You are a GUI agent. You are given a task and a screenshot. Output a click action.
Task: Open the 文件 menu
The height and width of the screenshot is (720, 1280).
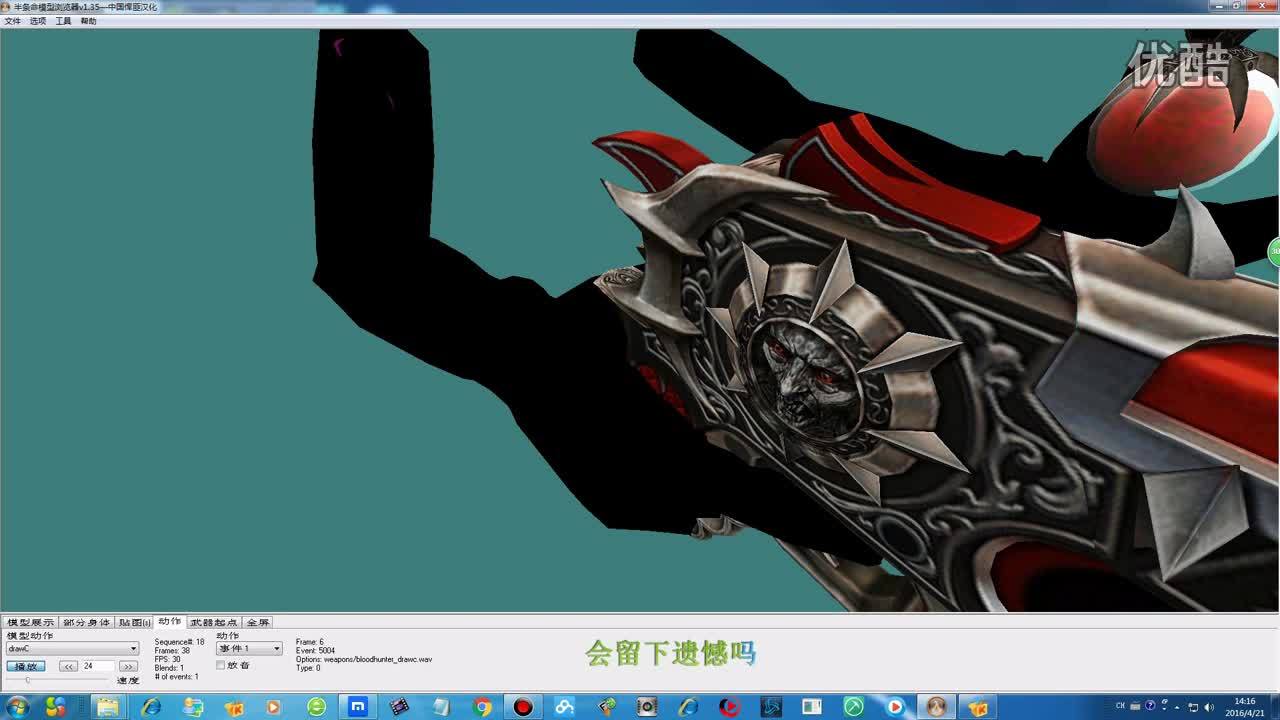click(12, 21)
